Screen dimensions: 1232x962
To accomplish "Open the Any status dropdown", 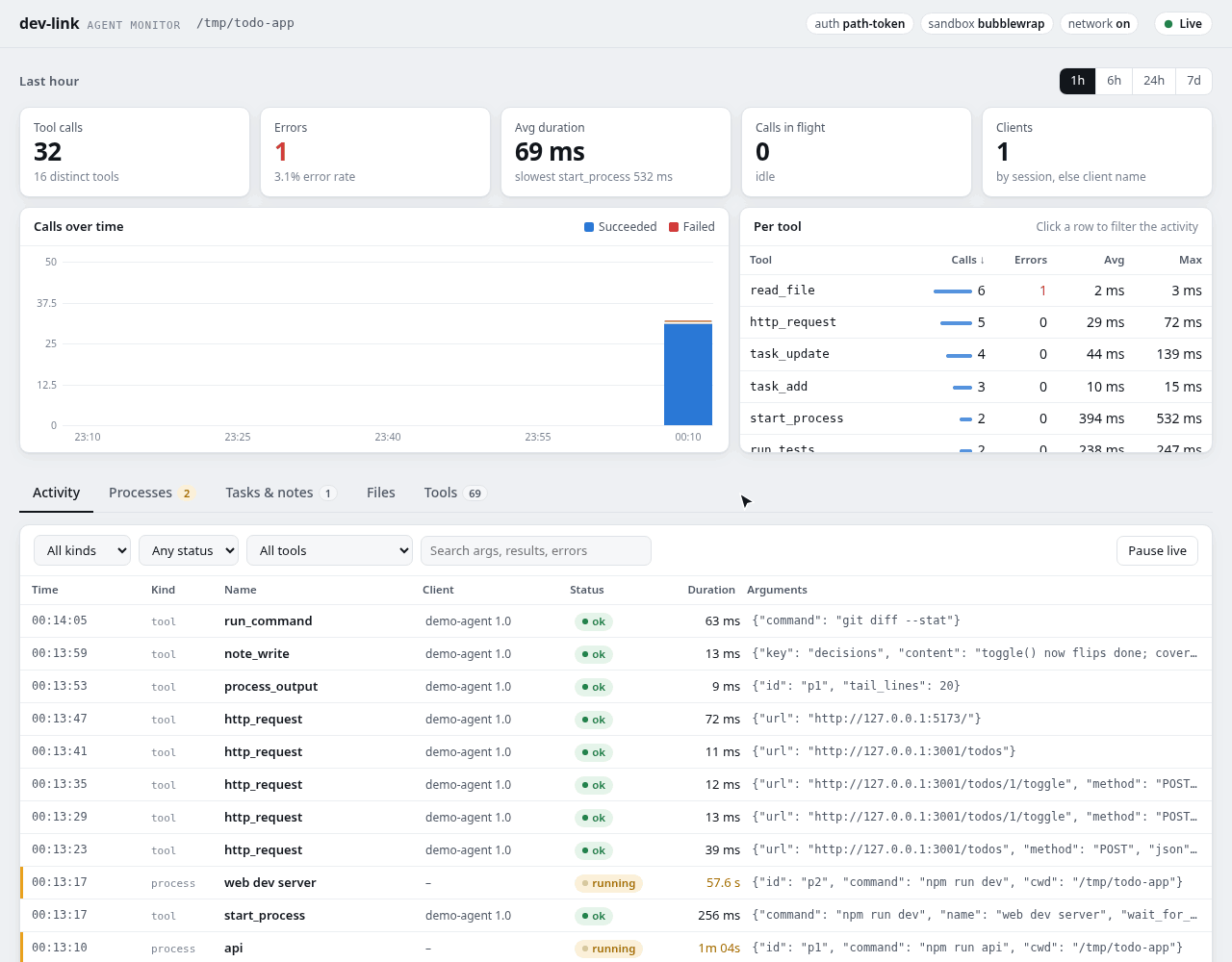I will click(x=189, y=550).
